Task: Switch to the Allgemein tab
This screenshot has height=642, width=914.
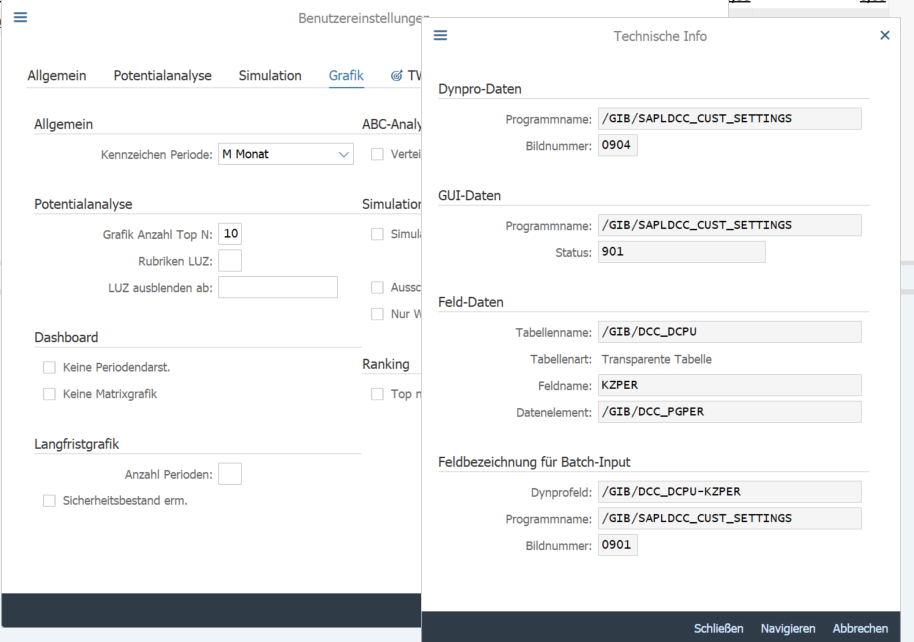Action: pyautogui.click(x=57, y=76)
